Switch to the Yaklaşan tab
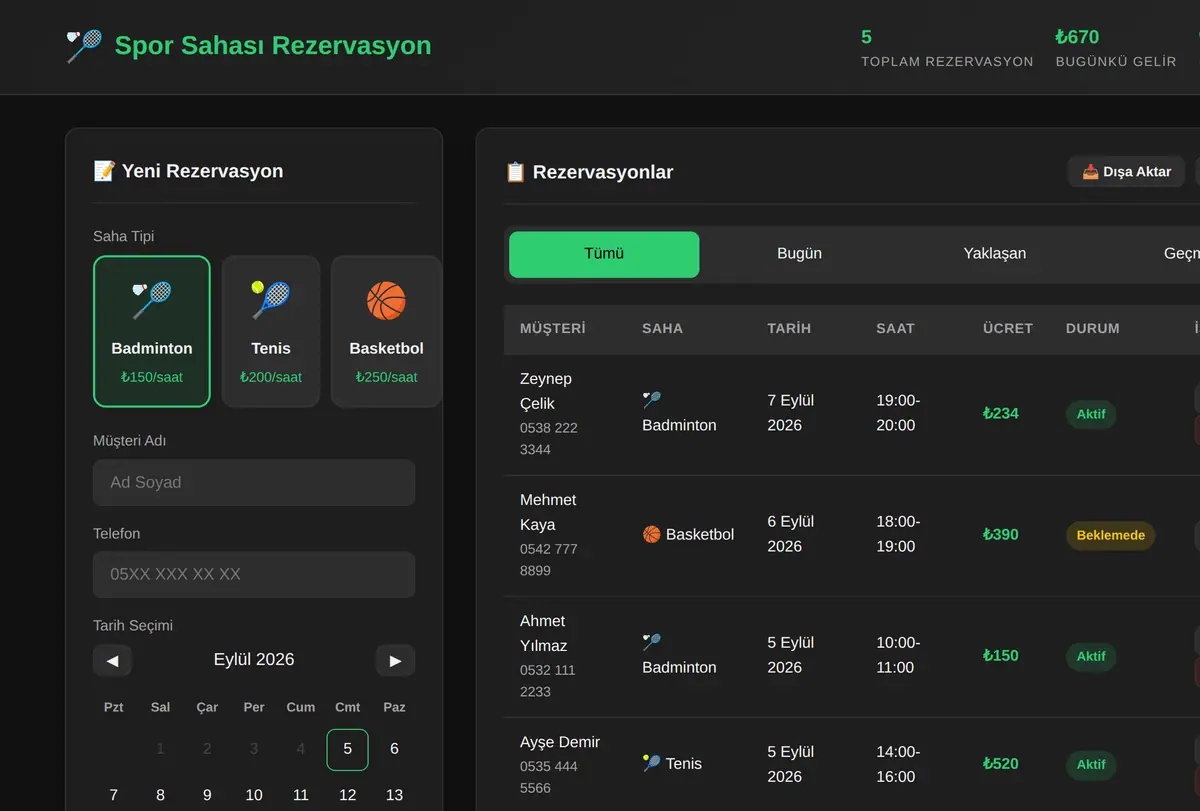This screenshot has width=1200, height=811. [994, 254]
